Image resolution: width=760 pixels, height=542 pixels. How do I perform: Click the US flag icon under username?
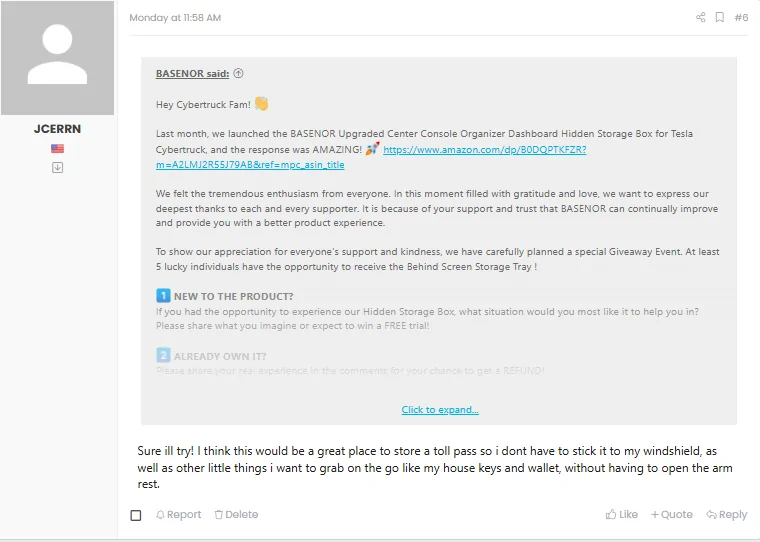point(57,149)
